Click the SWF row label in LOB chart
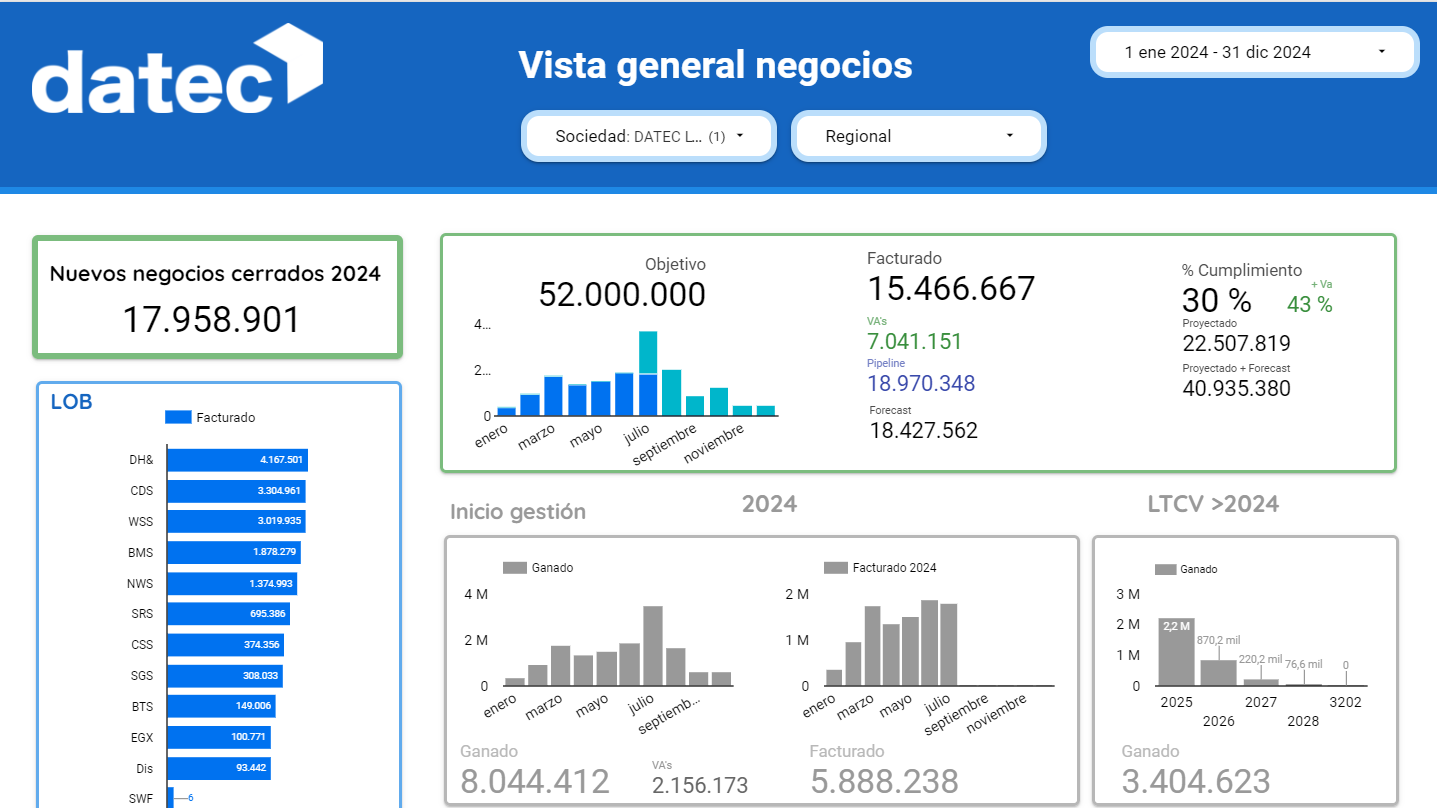The image size is (1437, 808). (x=141, y=798)
